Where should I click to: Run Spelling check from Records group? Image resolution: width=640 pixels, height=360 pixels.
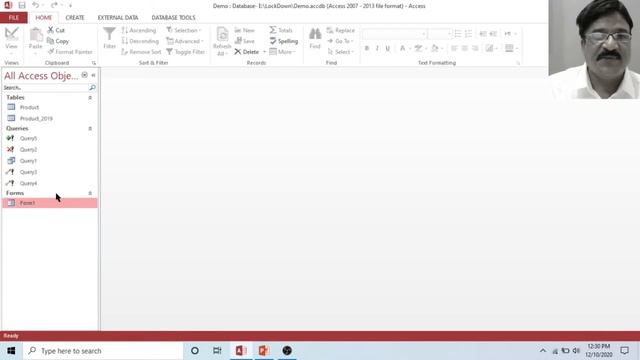[x=284, y=41]
